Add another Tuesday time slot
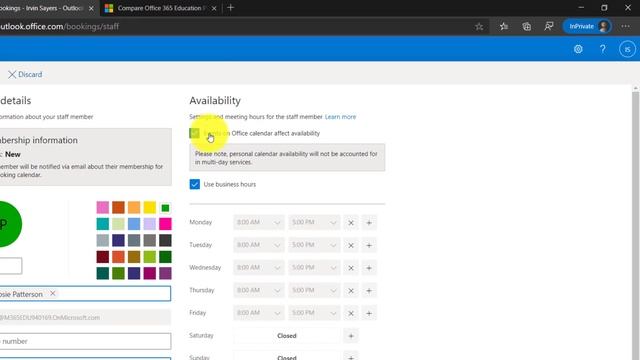The height and width of the screenshot is (360, 640). [x=369, y=245]
